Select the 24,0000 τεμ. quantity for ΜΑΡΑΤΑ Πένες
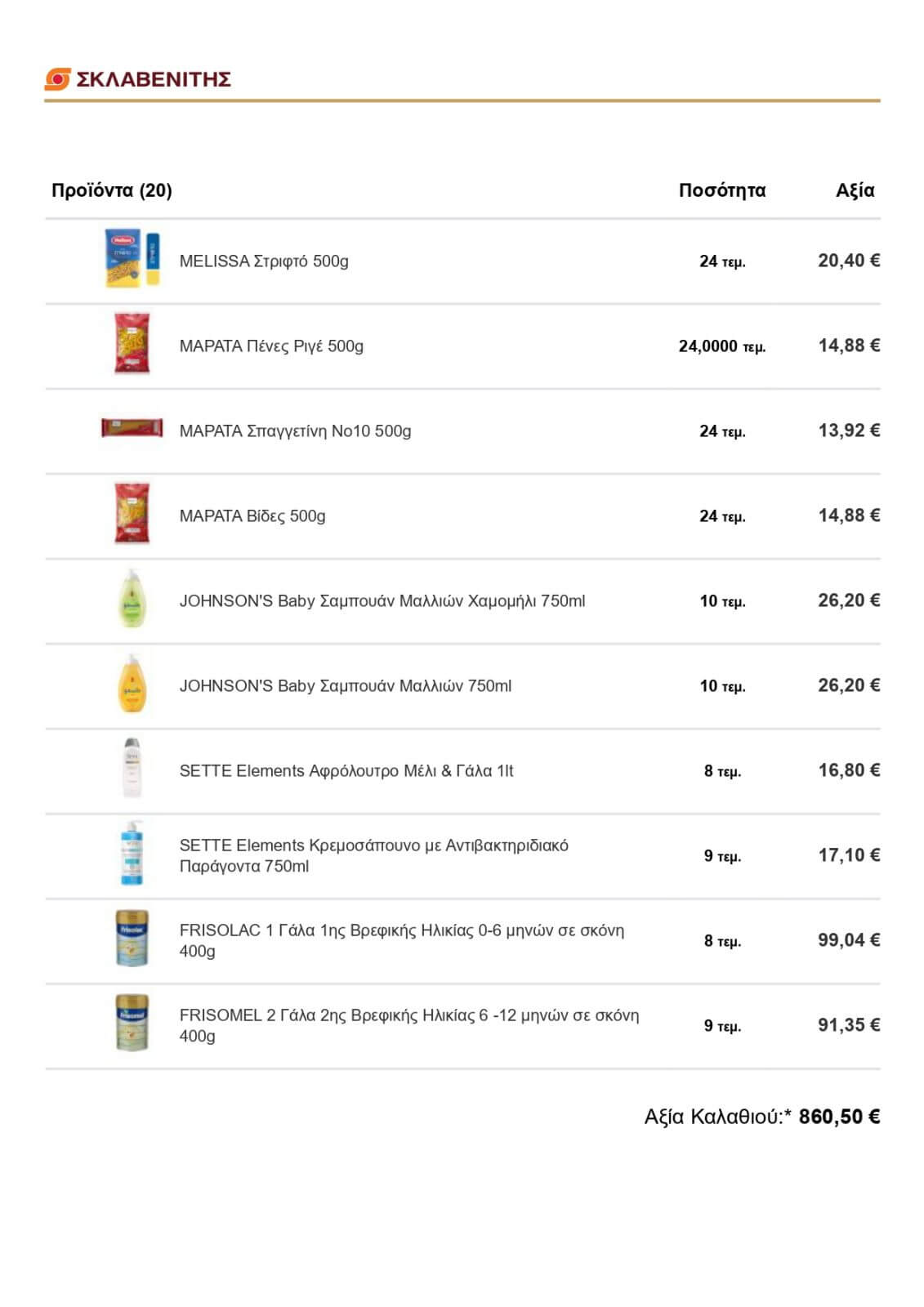 click(x=722, y=346)
